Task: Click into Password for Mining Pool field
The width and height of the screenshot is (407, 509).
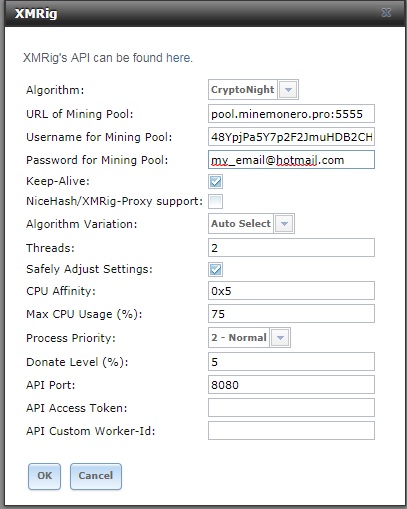Action: [x=291, y=160]
